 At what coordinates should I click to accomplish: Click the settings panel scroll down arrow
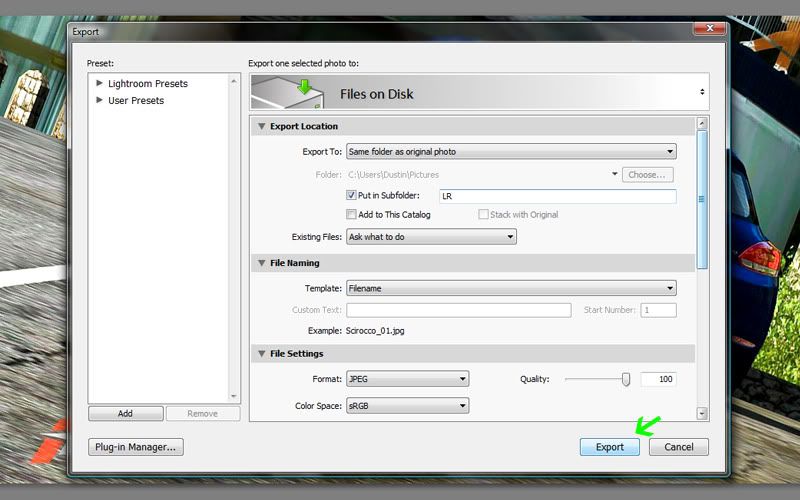(702, 413)
